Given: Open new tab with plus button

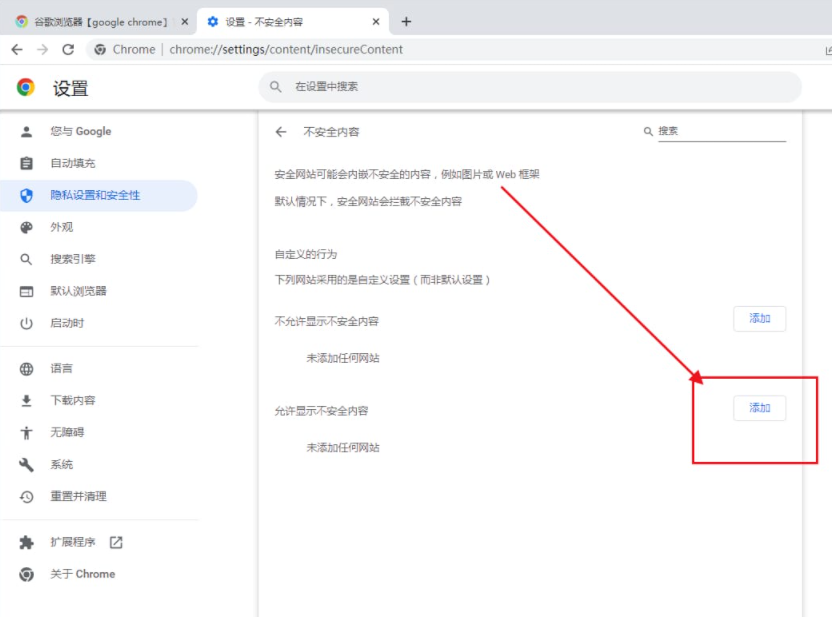Looking at the screenshot, I should 406,22.
